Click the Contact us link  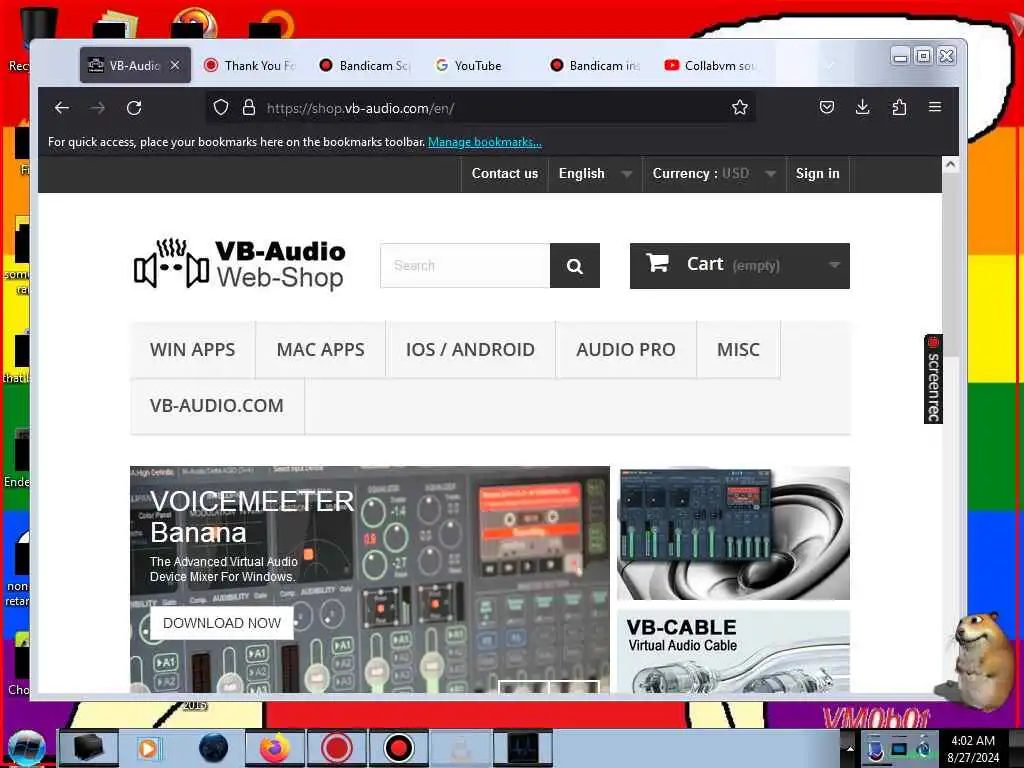coord(505,174)
